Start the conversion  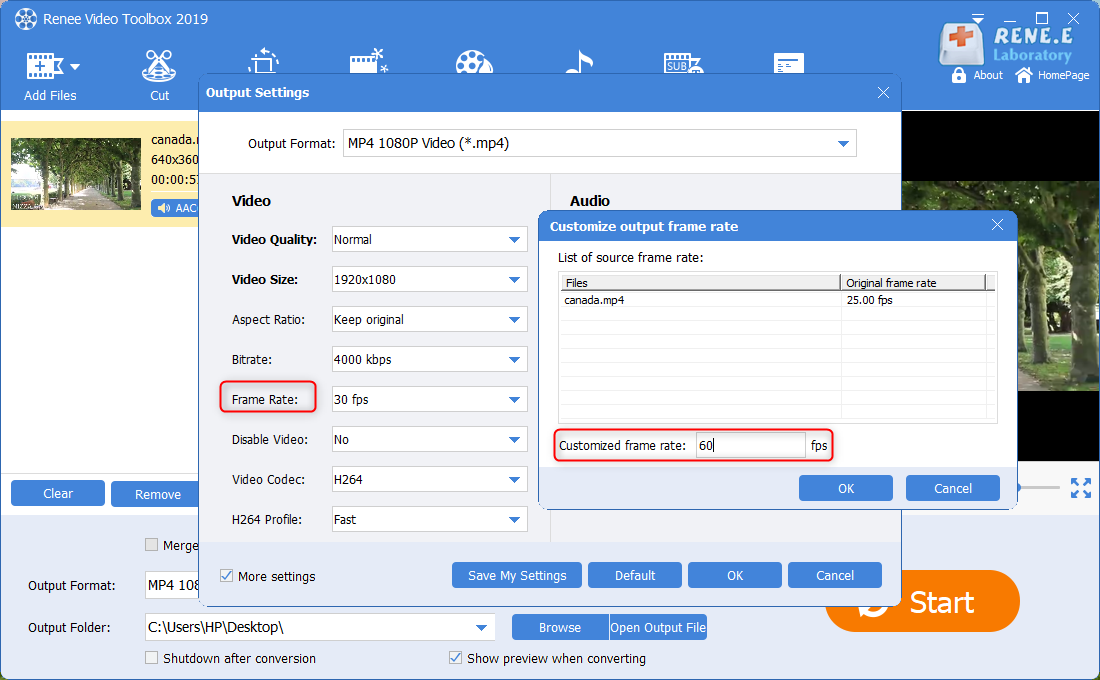click(940, 602)
